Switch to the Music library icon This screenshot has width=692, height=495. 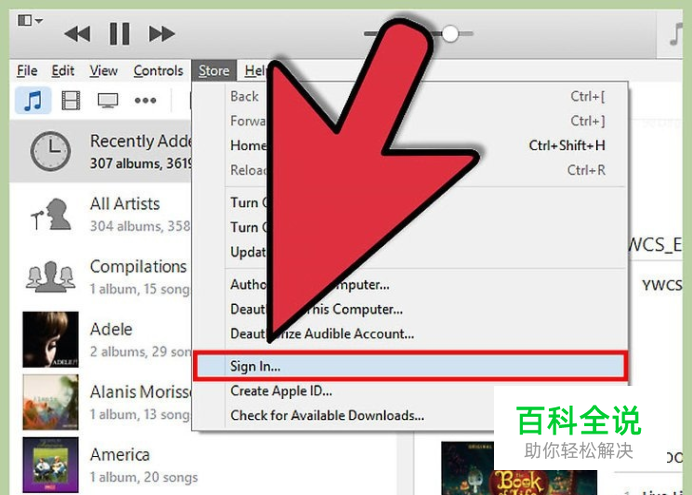34,101
